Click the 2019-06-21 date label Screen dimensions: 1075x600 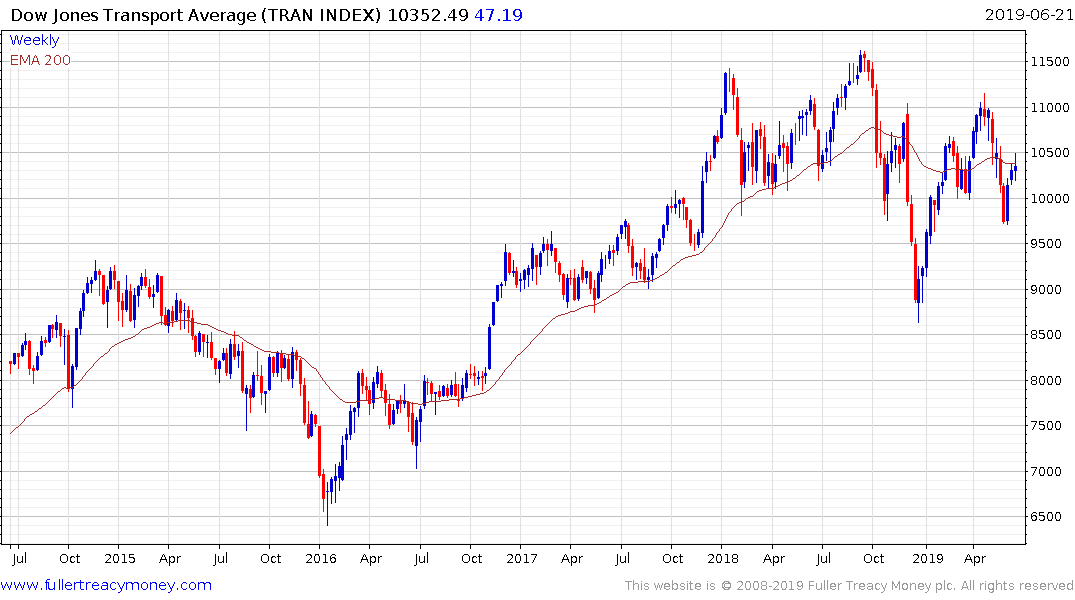pyautogui.click(x=1028, y=14)
